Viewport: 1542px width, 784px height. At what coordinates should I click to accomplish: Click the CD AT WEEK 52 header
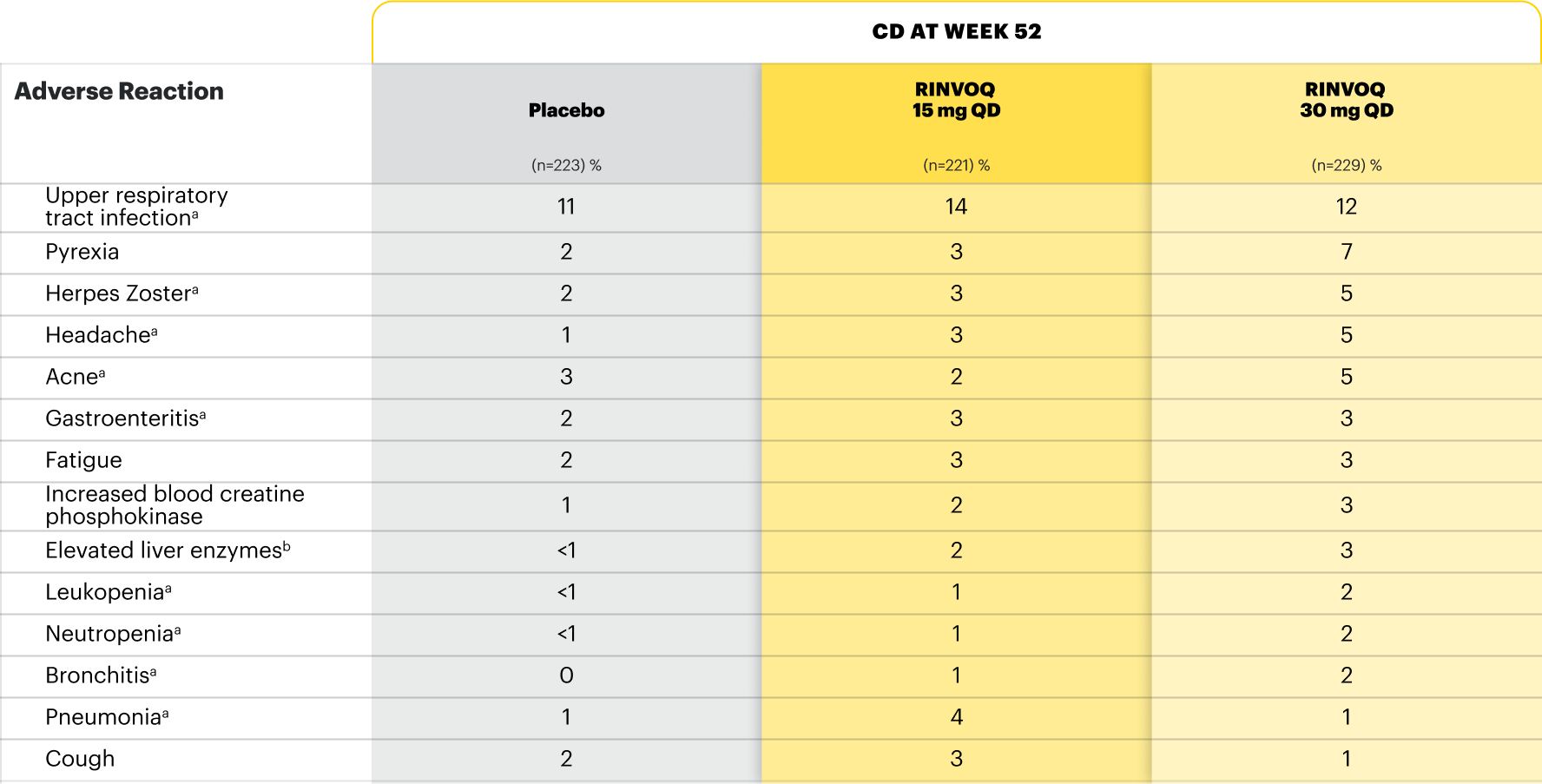click(x=956, y=31)
